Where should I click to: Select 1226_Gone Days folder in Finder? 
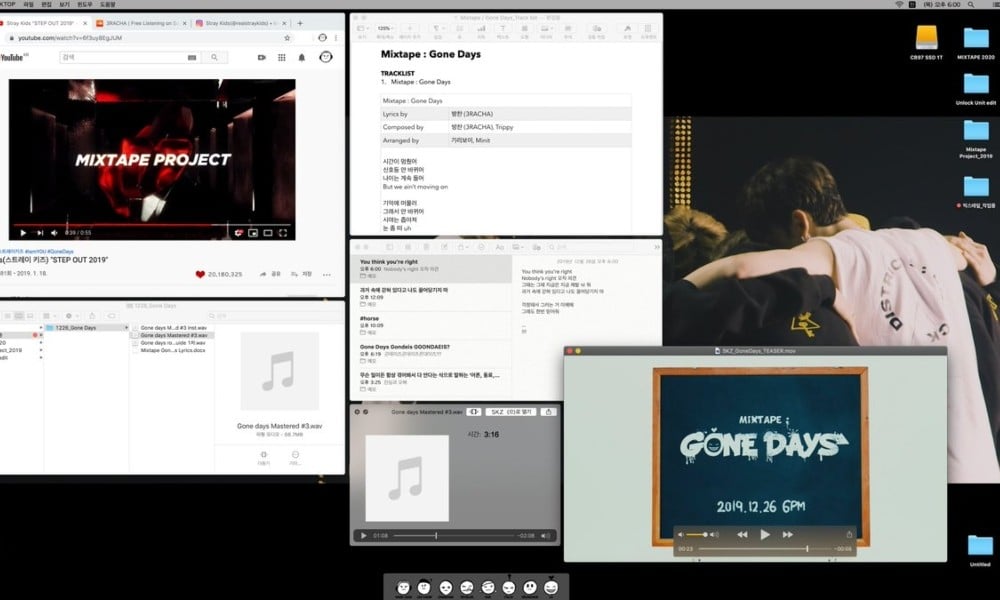[86, 328]
